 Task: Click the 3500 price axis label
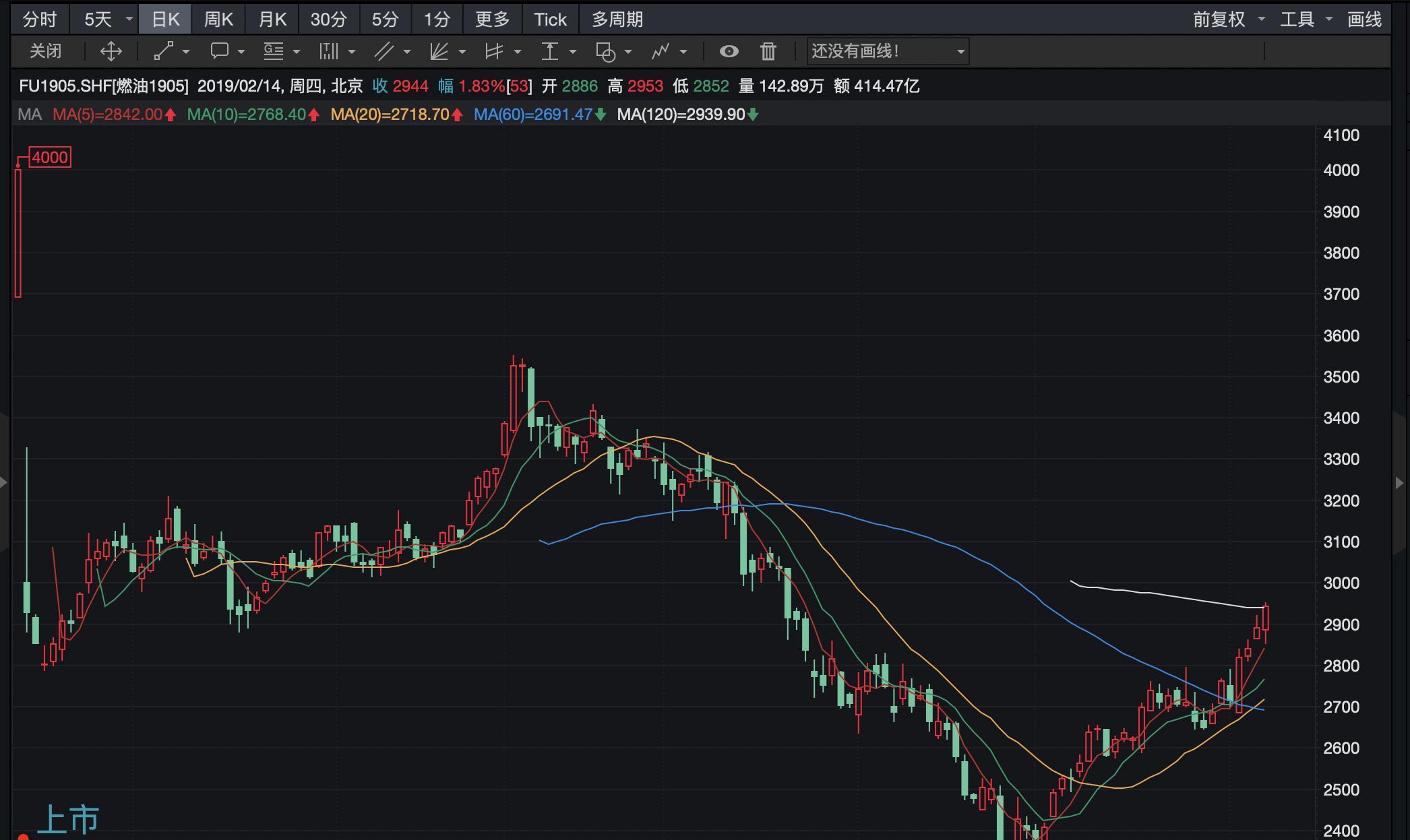pos(1341,377)
